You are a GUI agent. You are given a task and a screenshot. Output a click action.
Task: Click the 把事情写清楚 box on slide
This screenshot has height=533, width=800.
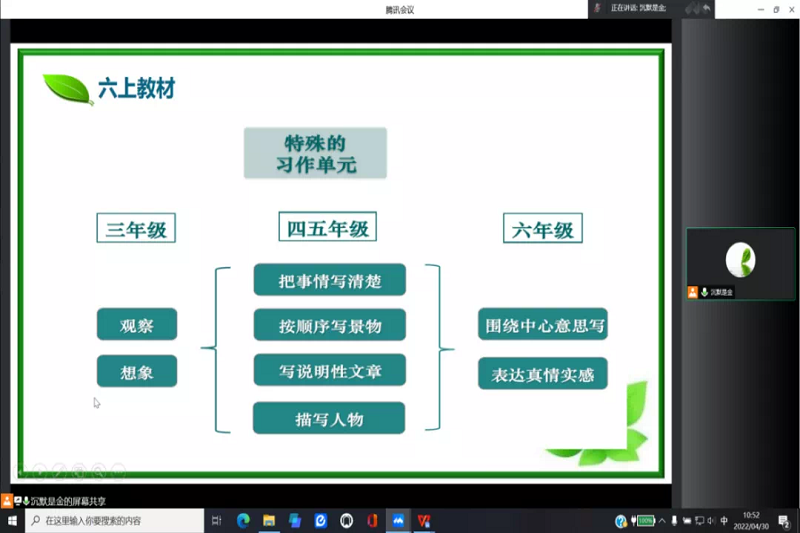point(329,280)
